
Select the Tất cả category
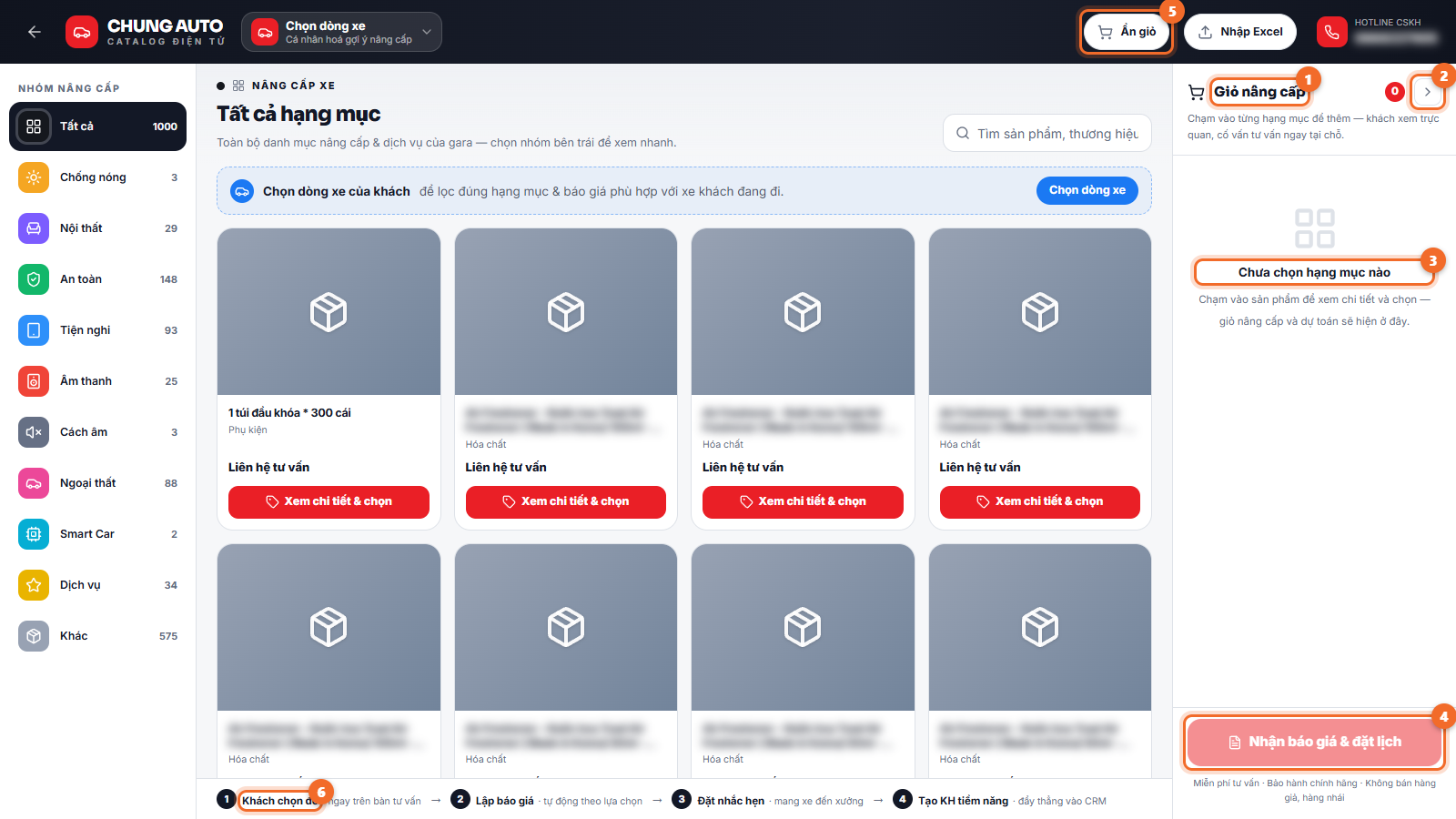(x=97, y=126)
